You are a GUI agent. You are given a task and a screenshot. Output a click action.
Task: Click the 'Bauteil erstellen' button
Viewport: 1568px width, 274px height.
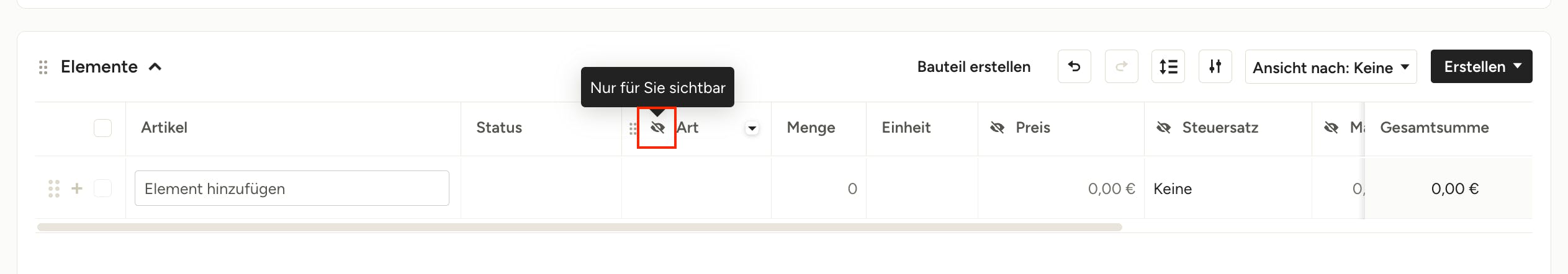[973, 67]
